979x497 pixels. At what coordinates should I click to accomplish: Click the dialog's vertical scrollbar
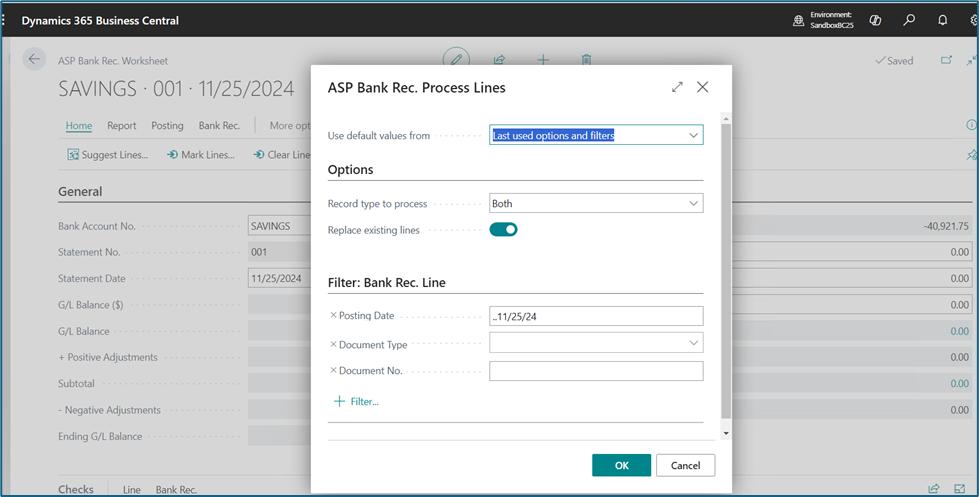(x=726, y=272)
